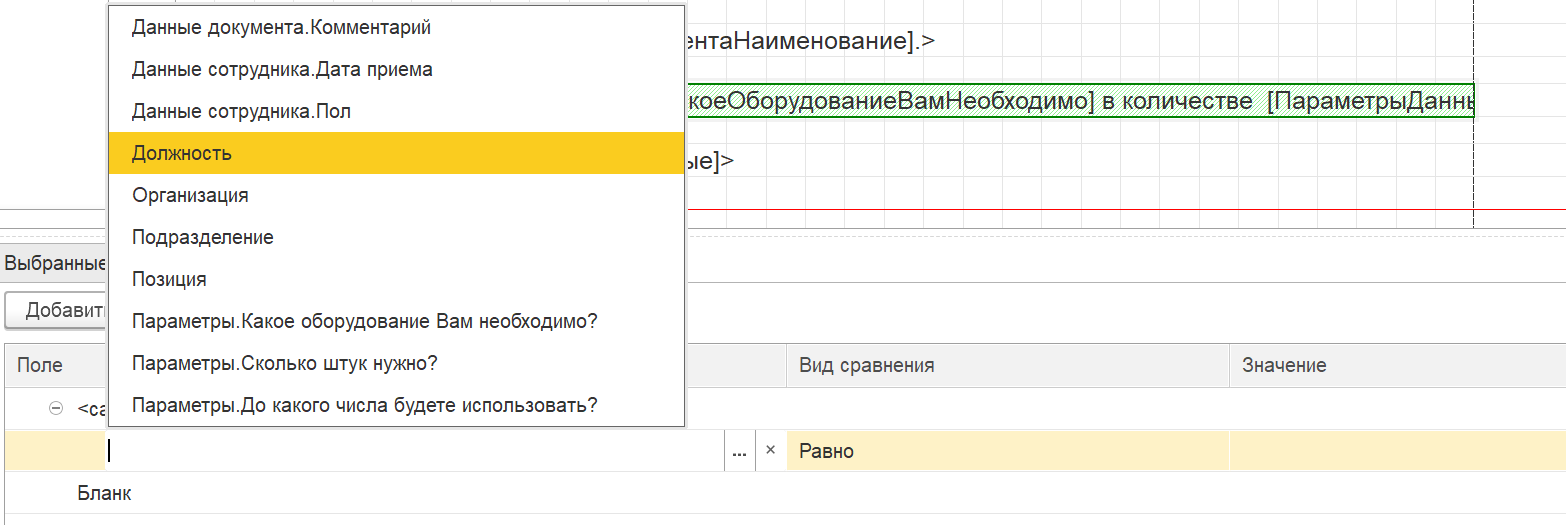Select 'Данные документа.Комментарий' from dropdown list

[281, 28]
